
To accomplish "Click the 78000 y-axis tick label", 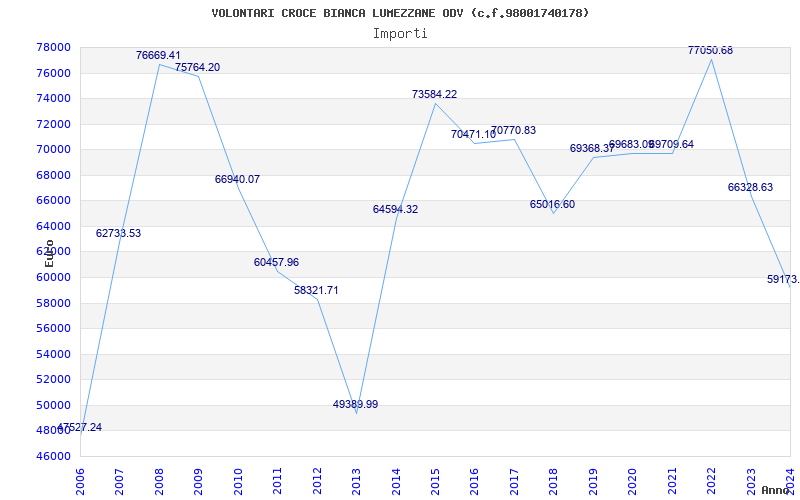I will (x=53, y=47).
